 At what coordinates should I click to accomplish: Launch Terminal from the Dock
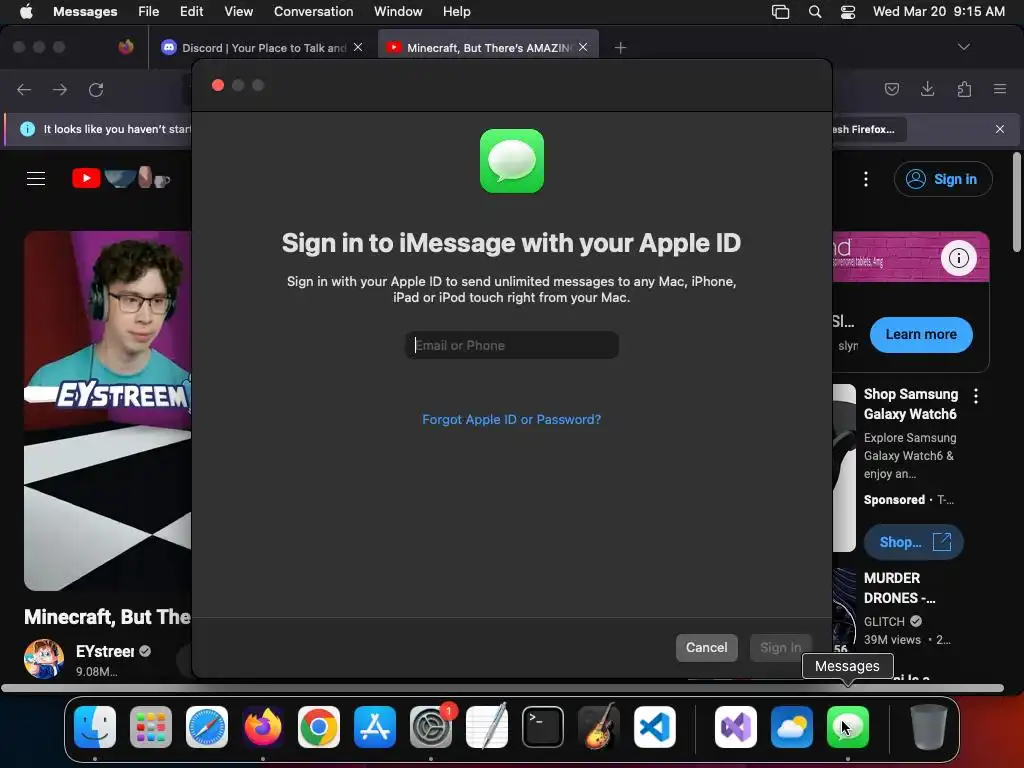pyautogui.click(x=543, y=727)
